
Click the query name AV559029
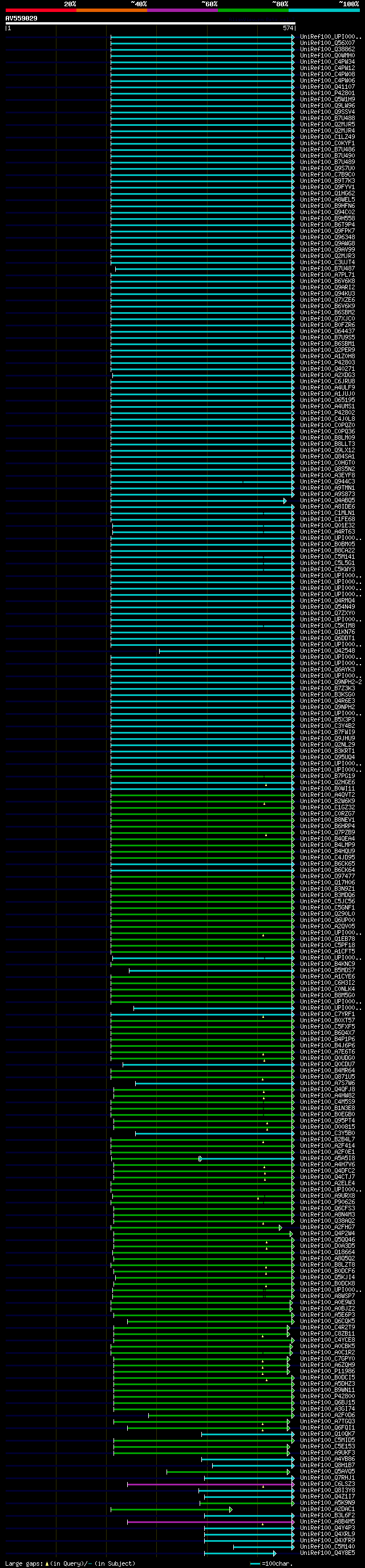[x=21, y=18]
